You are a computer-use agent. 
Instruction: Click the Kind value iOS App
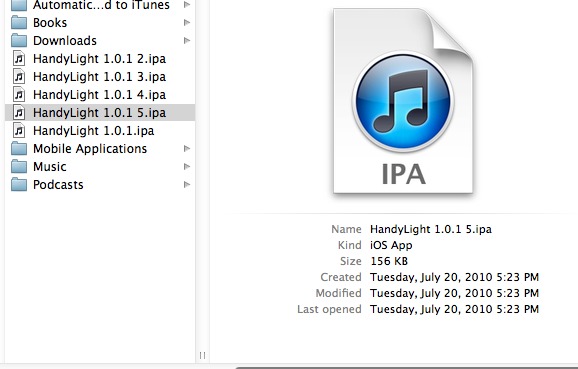[391, 246]
